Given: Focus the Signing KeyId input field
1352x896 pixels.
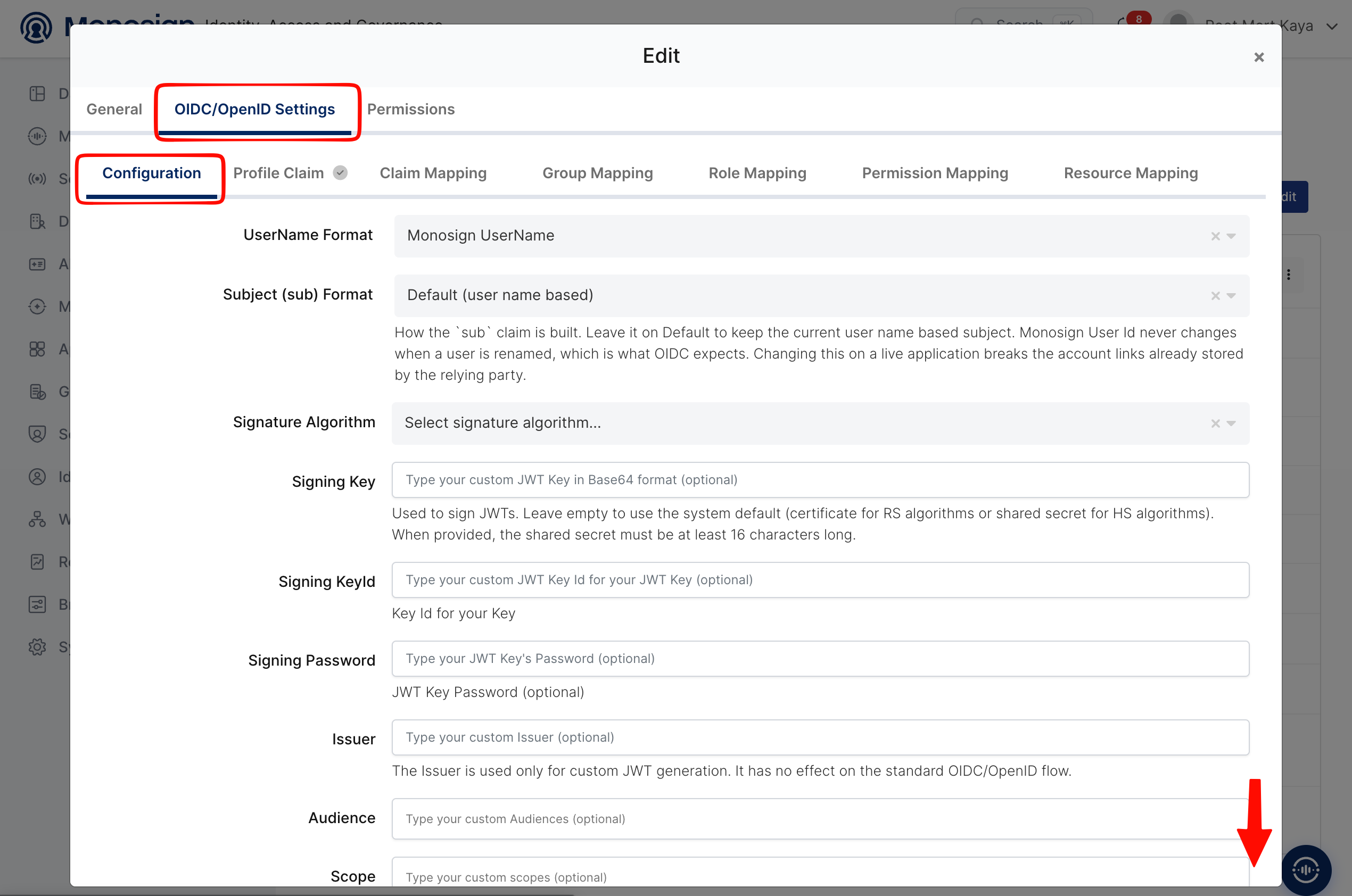Looking at the screenshot, I should pyautogui.click(x=820, y=580).
